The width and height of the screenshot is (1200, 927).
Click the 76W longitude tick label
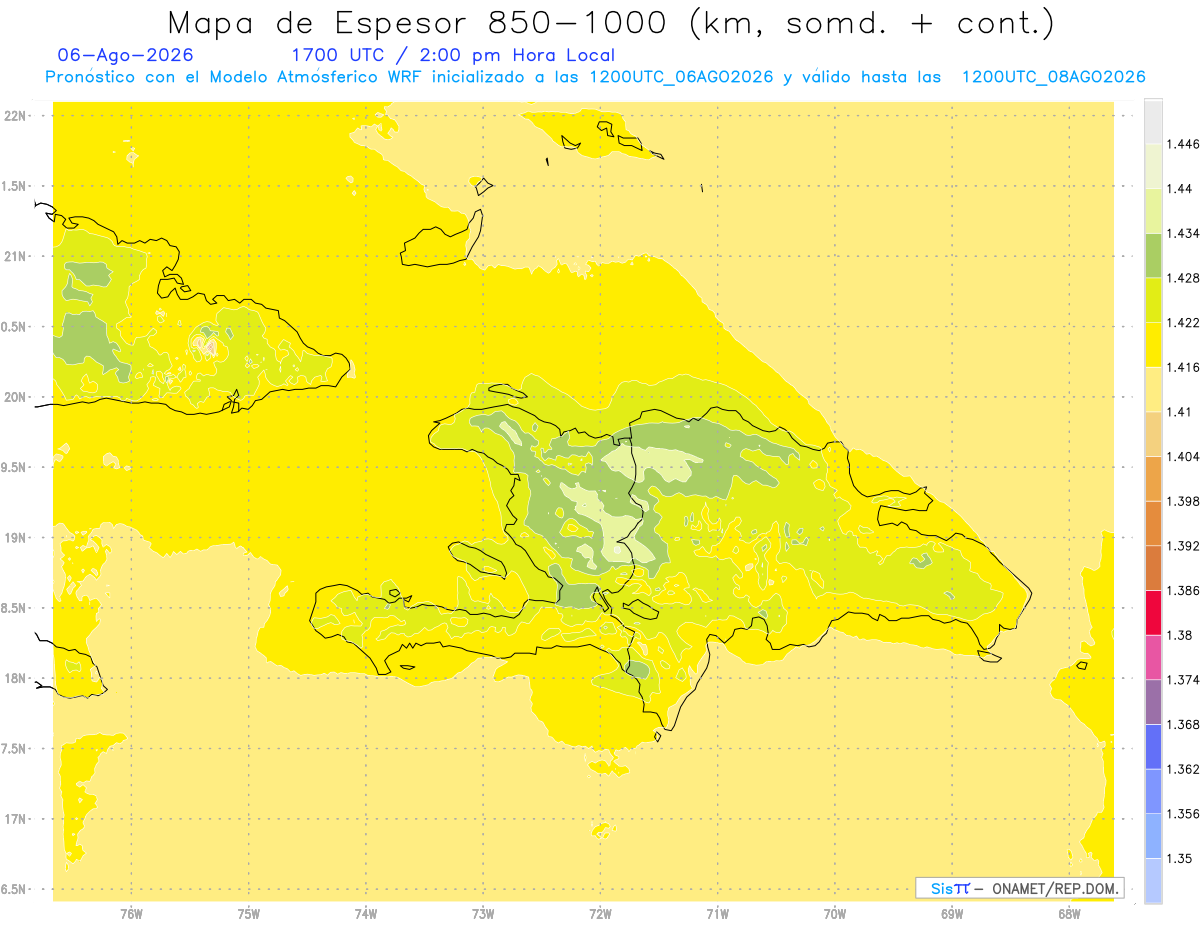click(131, 914)
